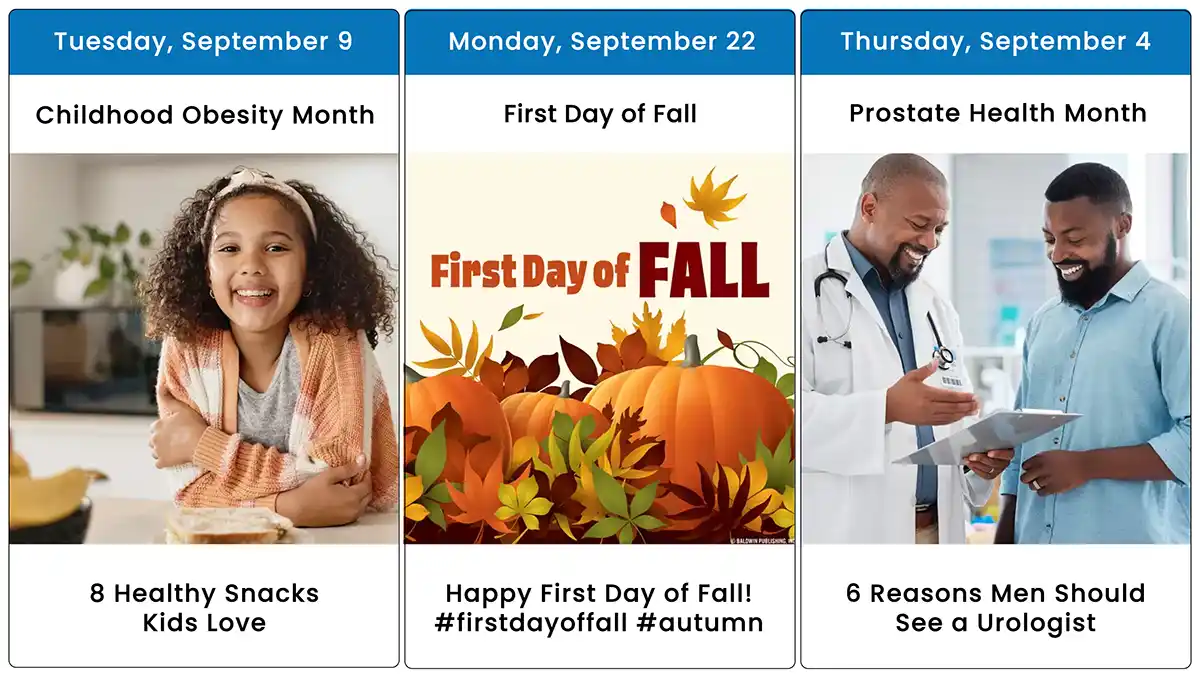The height and width of the screenshot is (675, 1200).
Task: Click the yellow maple leaf above FALL text
Action: click(714, 196)
